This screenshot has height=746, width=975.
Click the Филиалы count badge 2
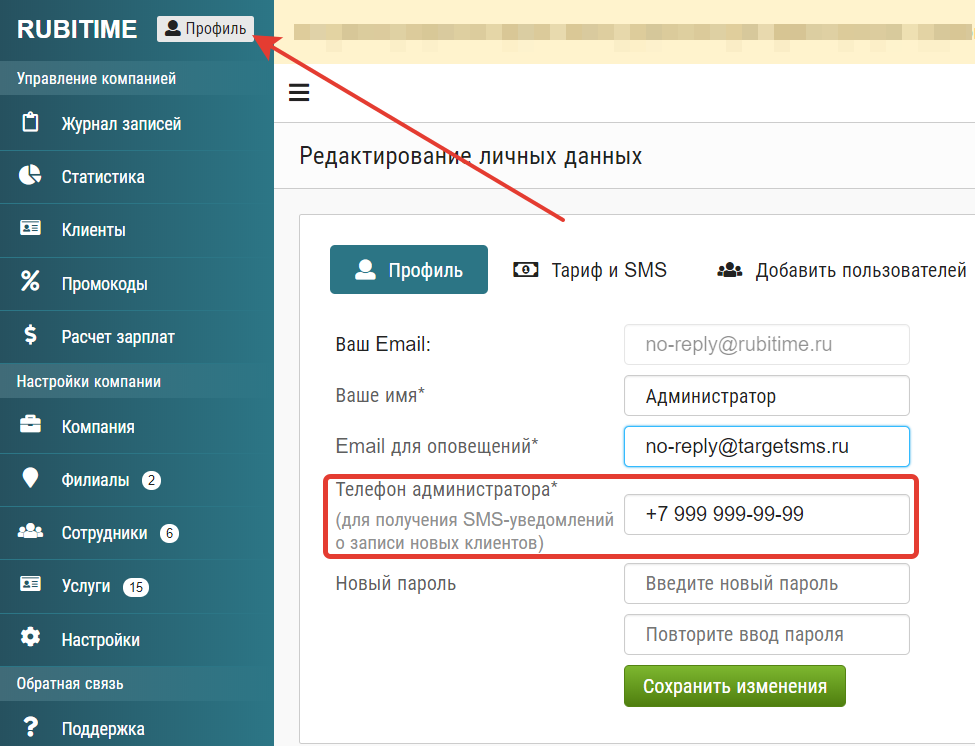pos(151,481)
